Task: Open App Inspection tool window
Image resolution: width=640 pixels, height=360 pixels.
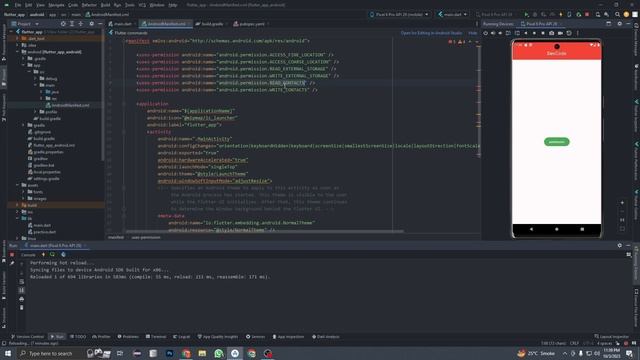Action: click(288, 337)
